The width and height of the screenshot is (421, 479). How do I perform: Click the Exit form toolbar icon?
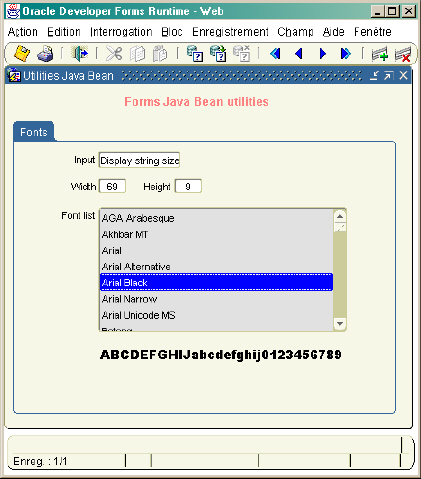point(80,54)
